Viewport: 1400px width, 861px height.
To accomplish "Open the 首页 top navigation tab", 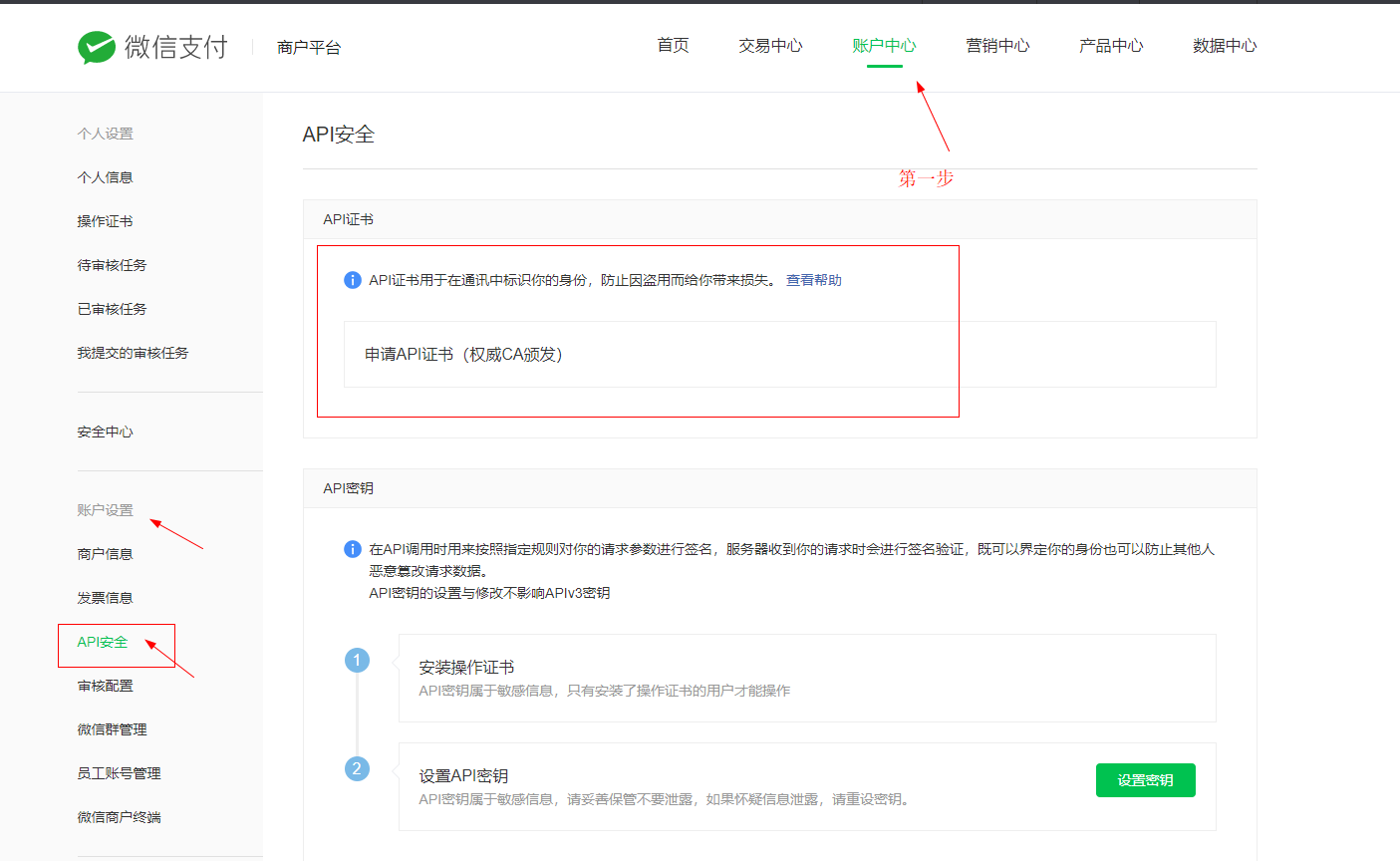I will [x=673, y=46].
